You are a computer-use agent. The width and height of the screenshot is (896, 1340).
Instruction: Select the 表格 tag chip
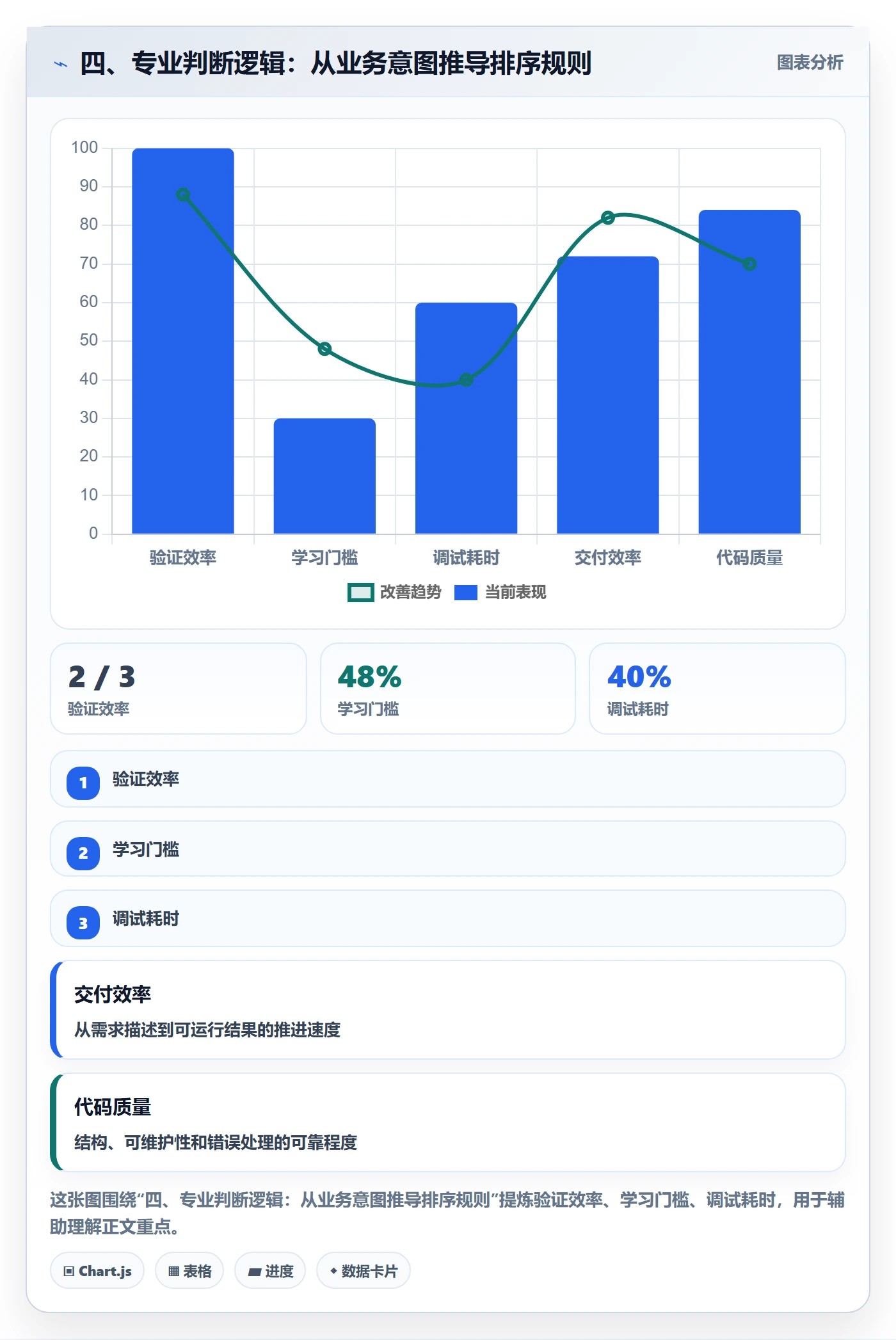click(189, 1271)
